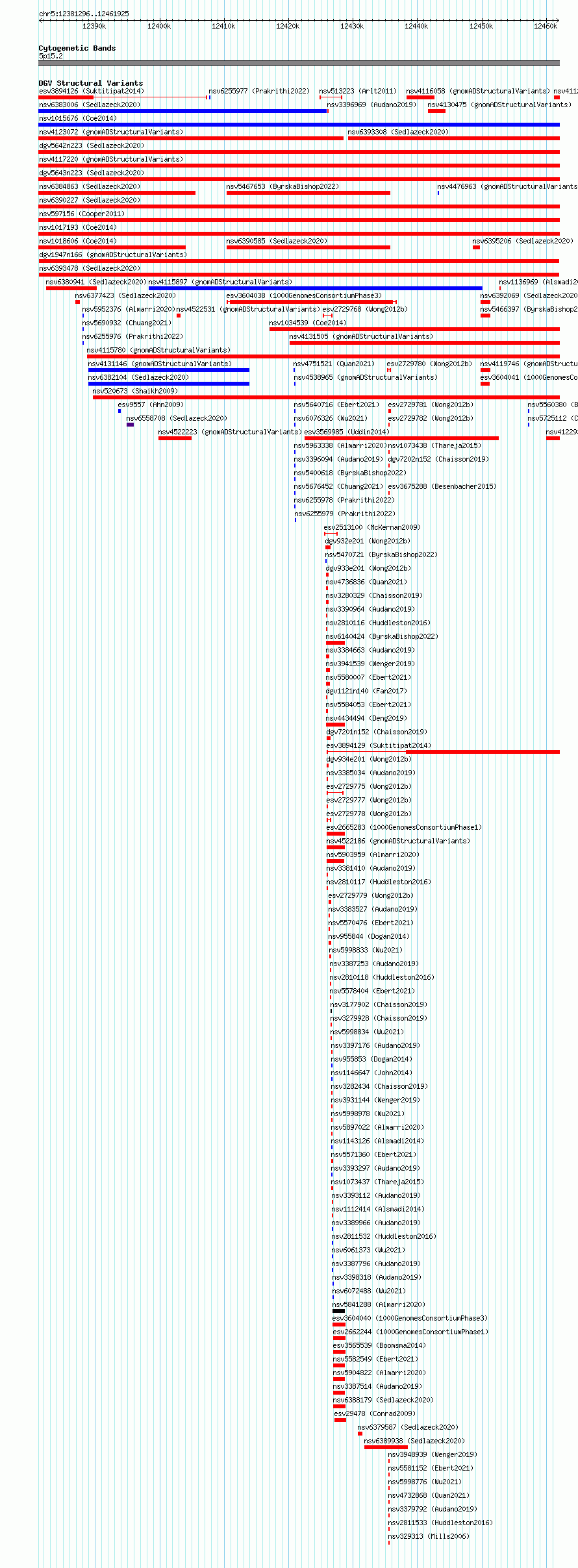The width and height of the screenshot is (578, 1568).
Task: Click the Cytogenetic Bands track title
Action: click(77, 48)
